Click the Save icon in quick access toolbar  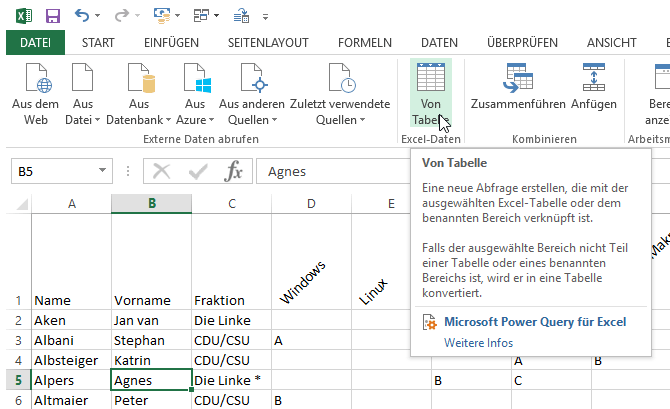click(53, 16)
